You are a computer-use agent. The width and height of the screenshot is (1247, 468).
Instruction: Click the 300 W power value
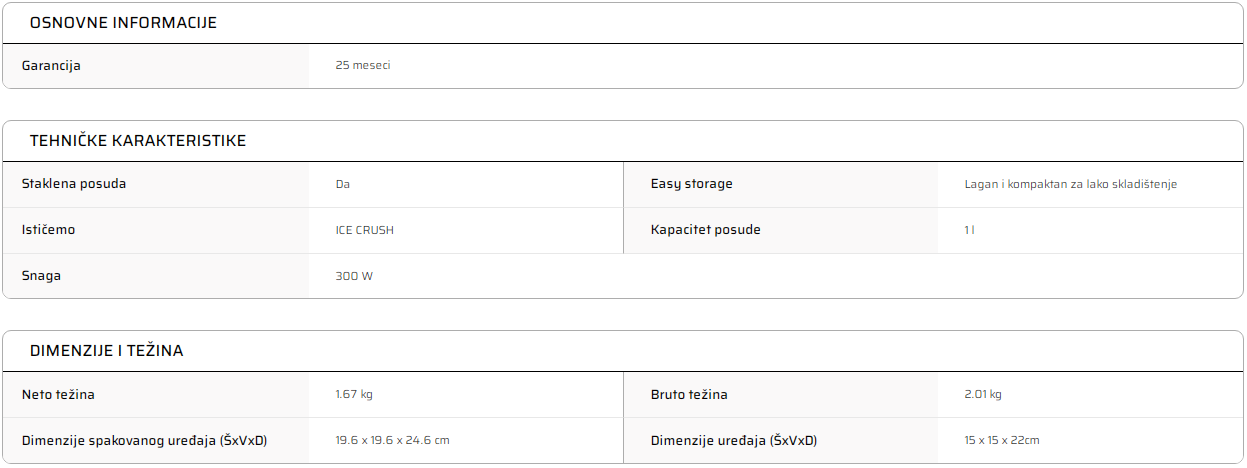354,276
